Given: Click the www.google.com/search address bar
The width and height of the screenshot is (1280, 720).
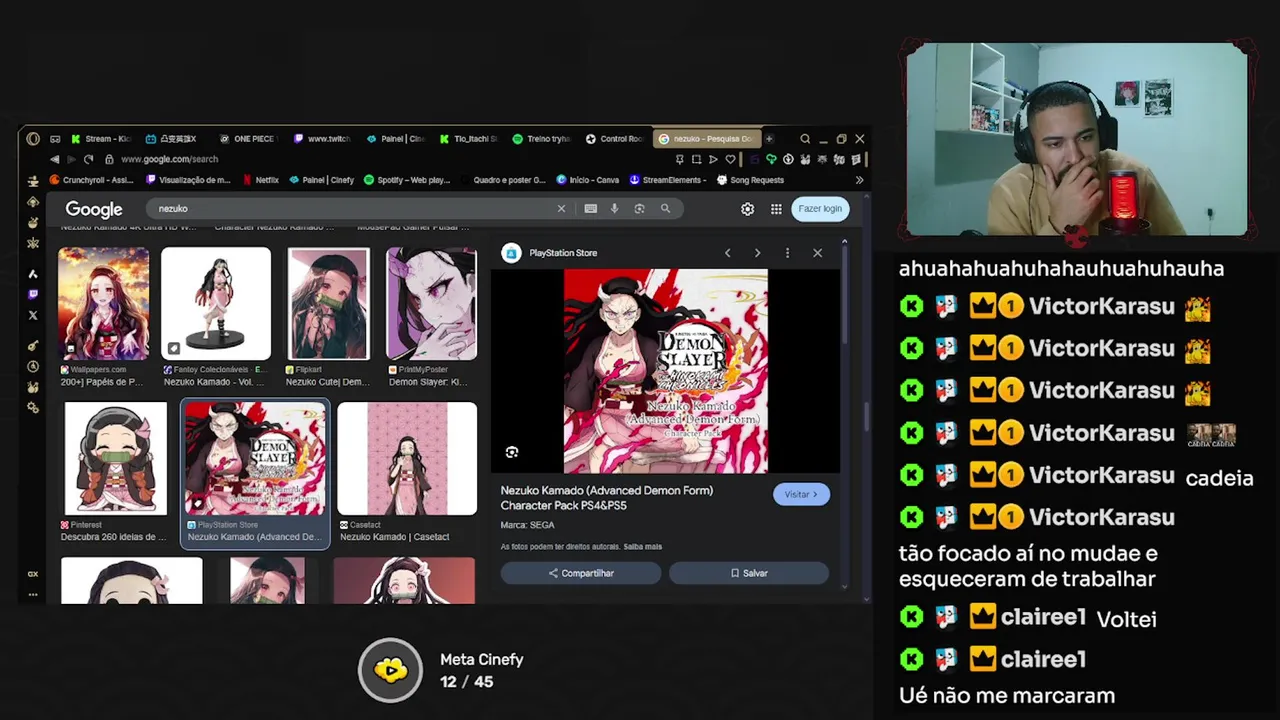Looking at the screenshot, I should [169, 159].
